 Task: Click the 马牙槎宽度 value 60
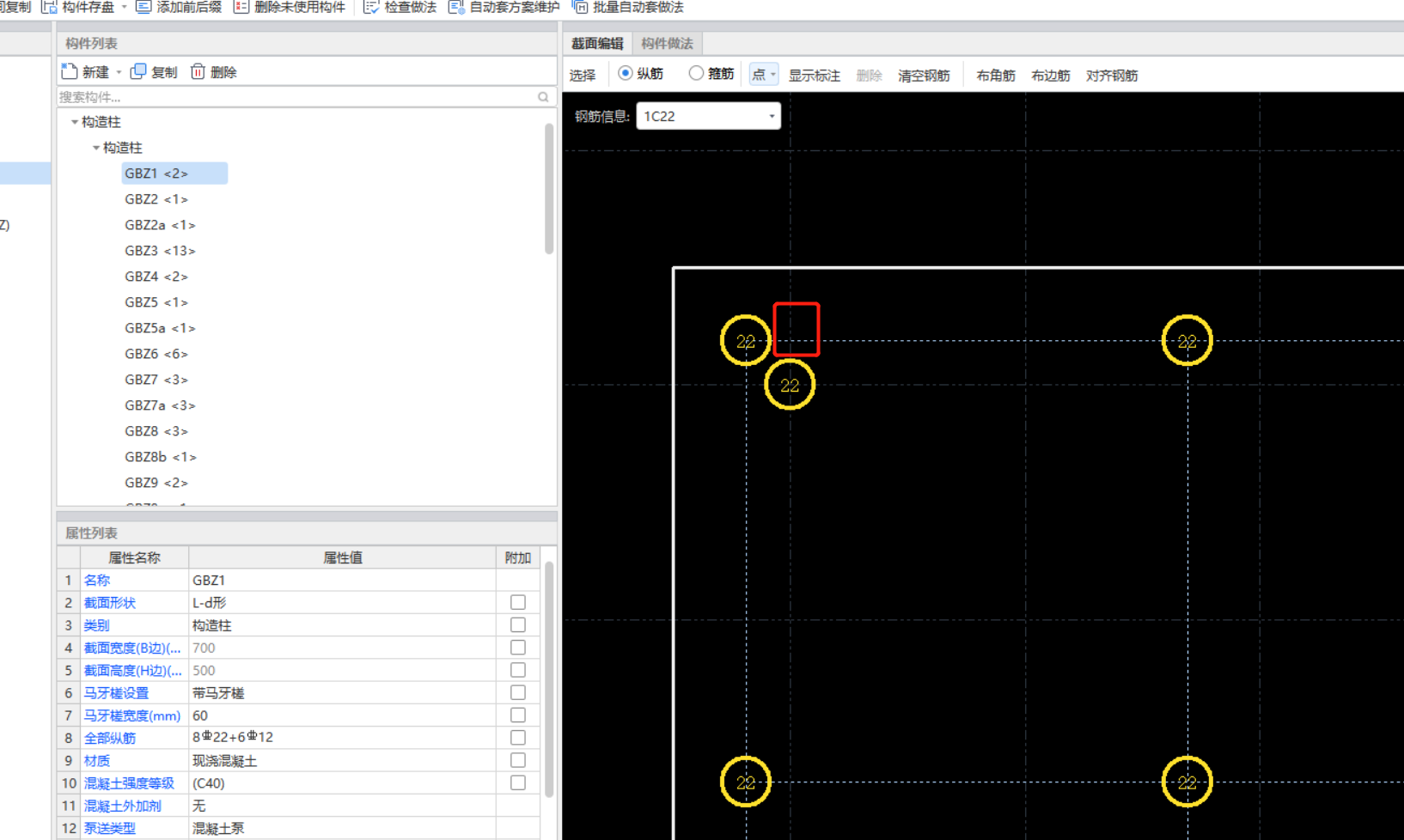[x=342, y=715]
